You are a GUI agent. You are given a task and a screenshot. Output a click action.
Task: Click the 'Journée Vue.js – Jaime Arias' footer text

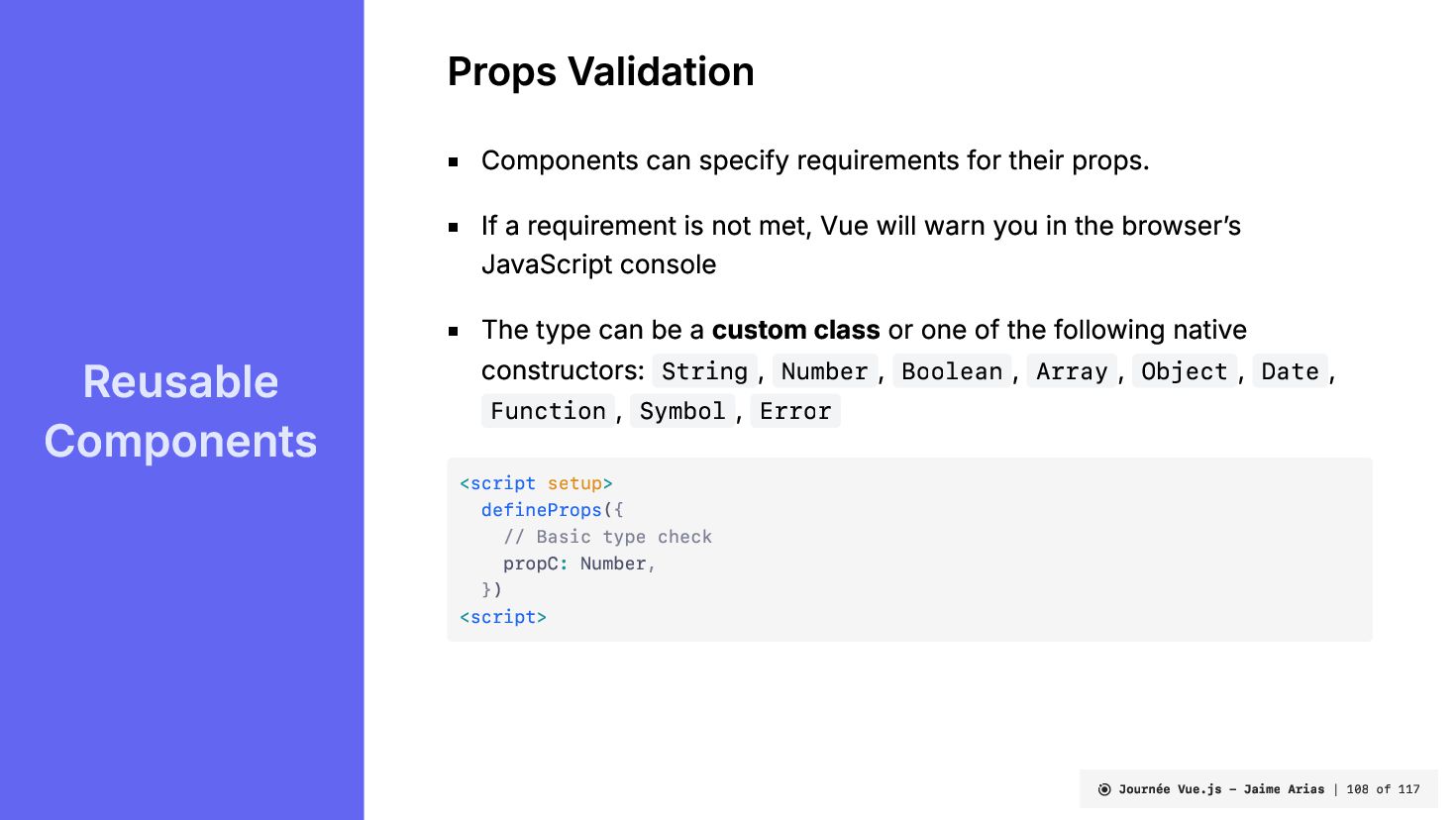coord(1221,789)
